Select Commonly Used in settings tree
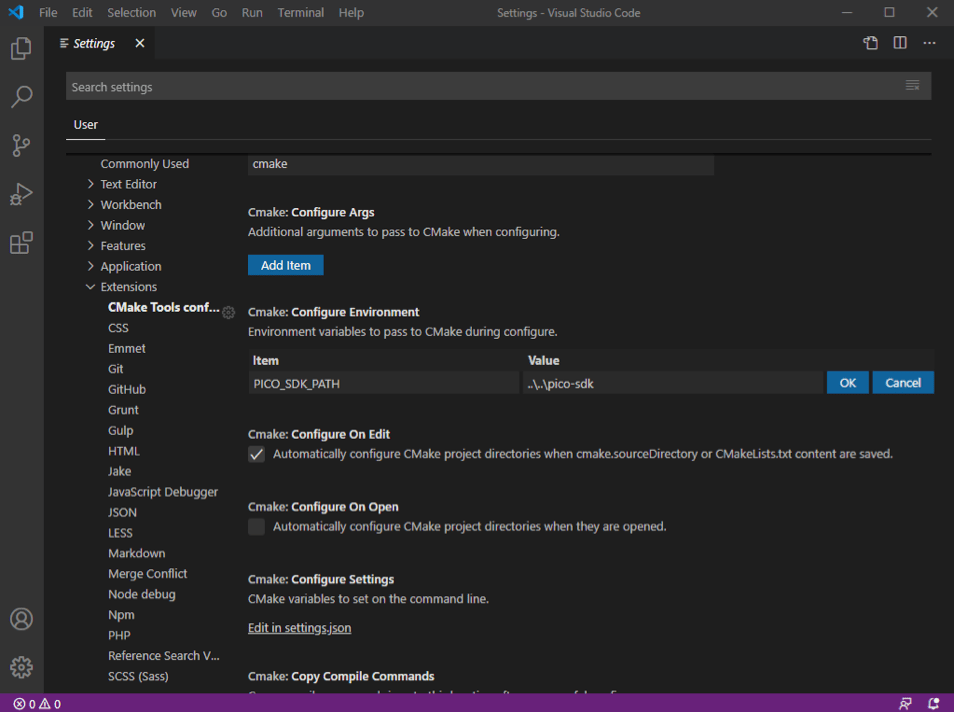Image resolution: width=954 pixels, height=712 pixels. (x=145, y=164)
